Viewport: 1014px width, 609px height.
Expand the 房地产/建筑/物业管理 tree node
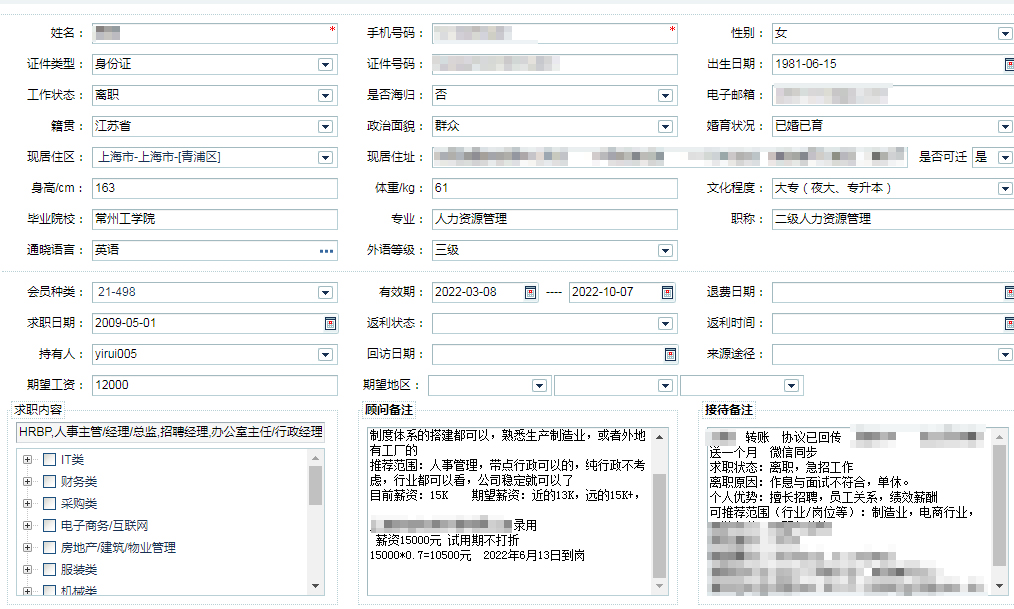point(27,548)
